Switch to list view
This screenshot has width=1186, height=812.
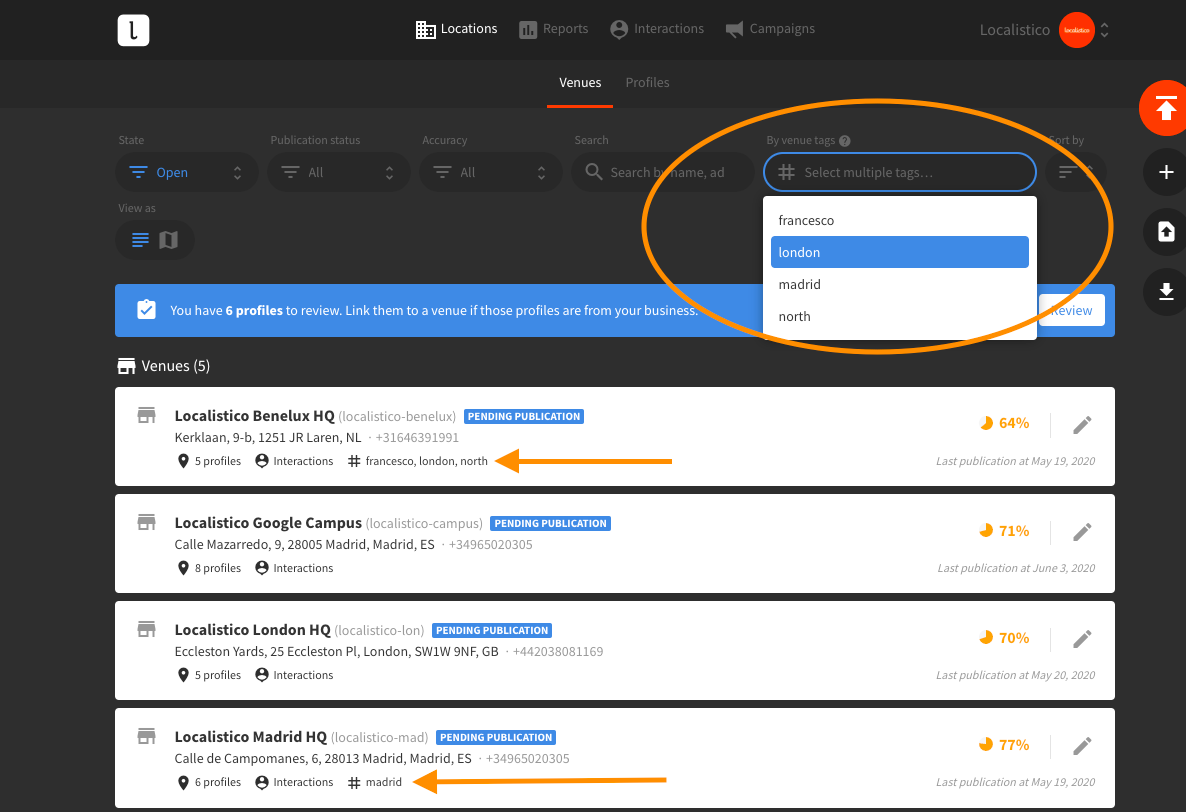point(140,240)
